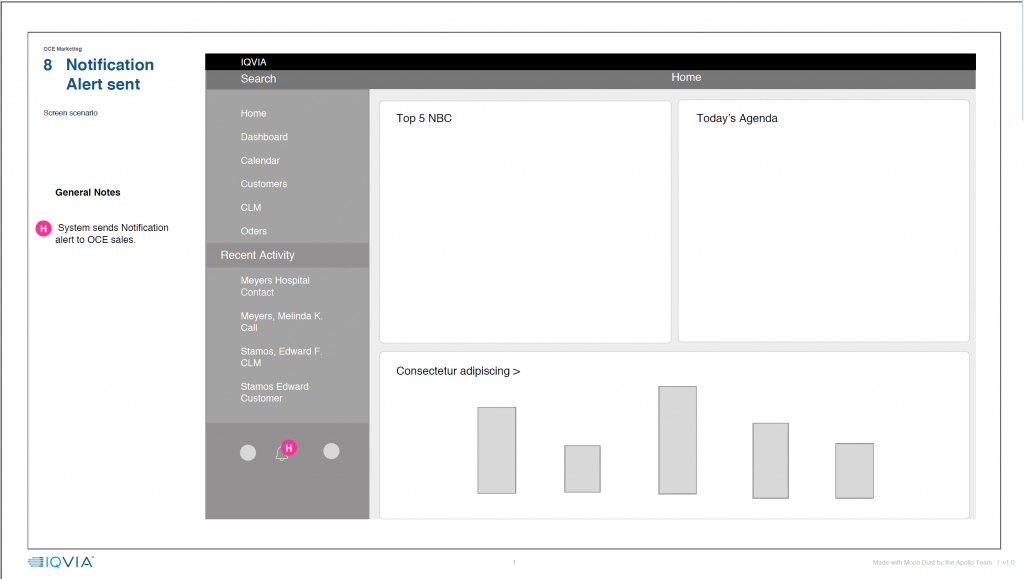The width and height of the screenshot is (1024, 579).
Task: Open Meyers Hospital Contact recent item
Action: click(x=275, y=287)
